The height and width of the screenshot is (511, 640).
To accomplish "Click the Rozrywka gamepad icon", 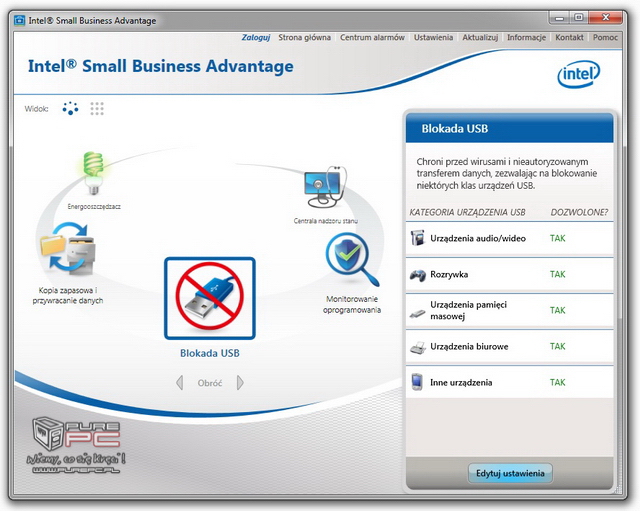I will coord(418,275).
